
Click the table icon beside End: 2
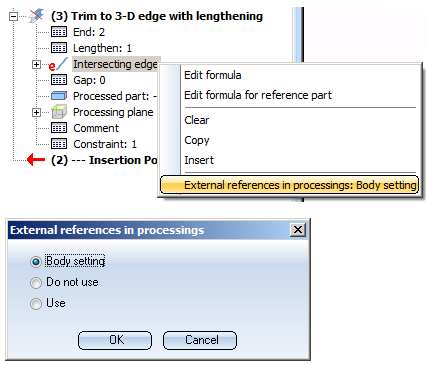(x=59, y=32)
